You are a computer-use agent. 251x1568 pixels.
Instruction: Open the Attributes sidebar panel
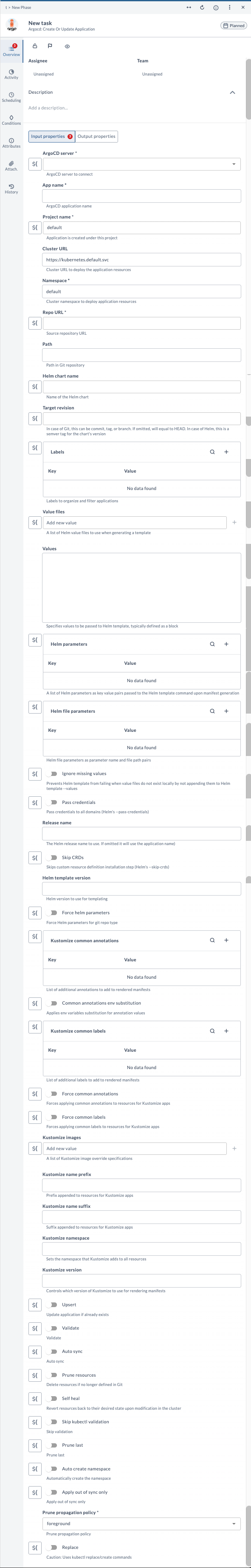[x=11, y=143]
